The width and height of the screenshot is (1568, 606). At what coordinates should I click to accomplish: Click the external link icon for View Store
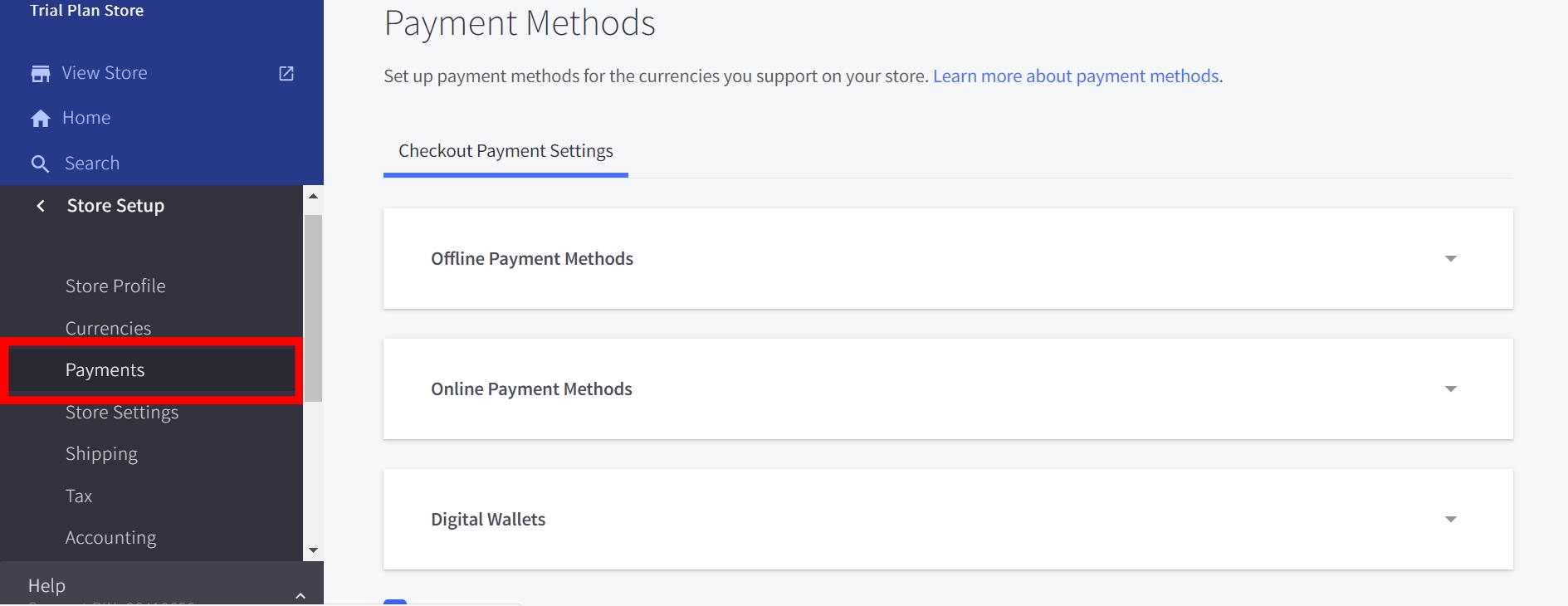click(286, 73)
